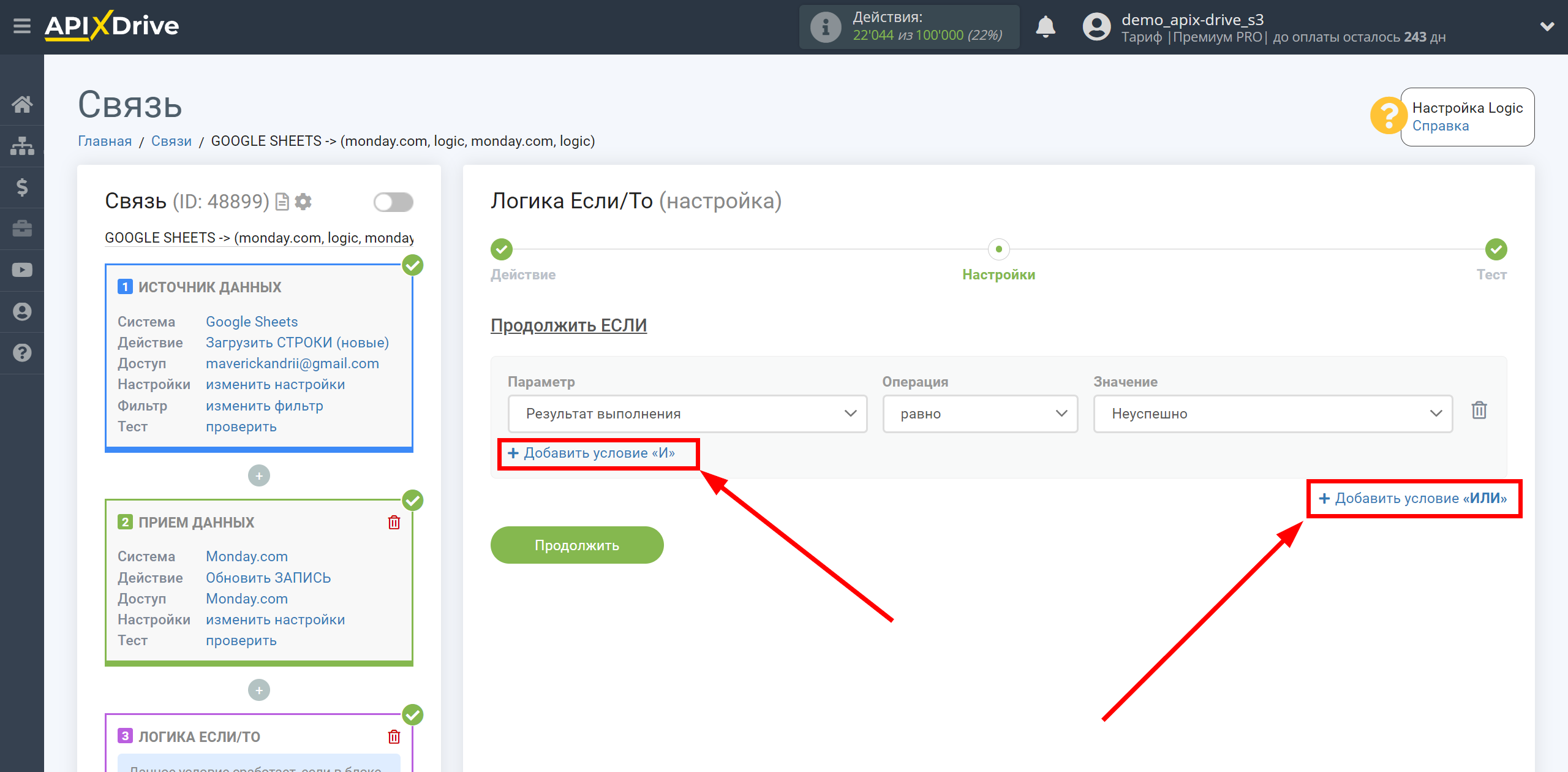Screen dimensions: 1568x772
Task: Click the connection name text field
Action: click(x=259, y=238)
